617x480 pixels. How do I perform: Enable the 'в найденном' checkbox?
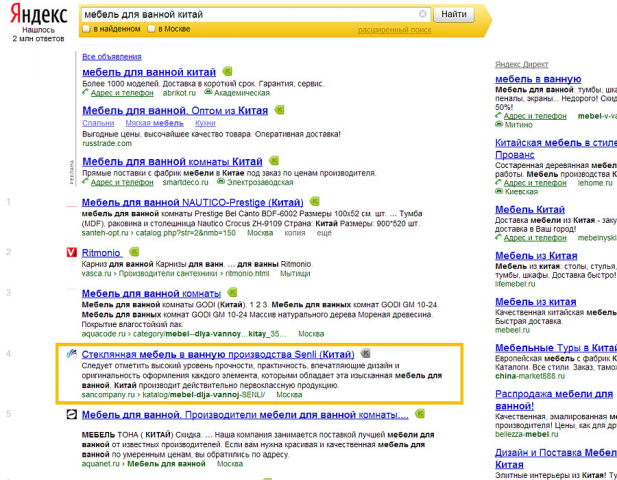[86, 29]
